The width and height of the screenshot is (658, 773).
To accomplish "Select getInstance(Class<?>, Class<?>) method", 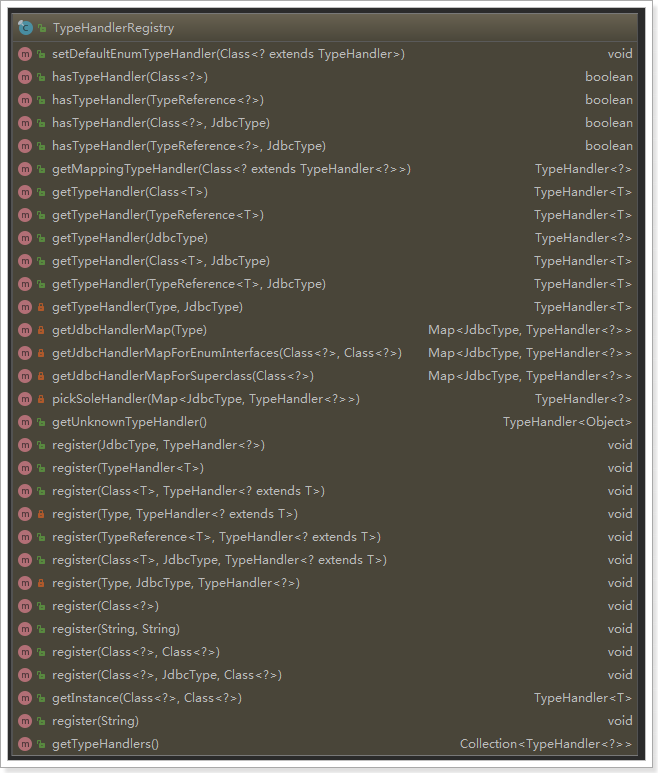I will 146,698.
